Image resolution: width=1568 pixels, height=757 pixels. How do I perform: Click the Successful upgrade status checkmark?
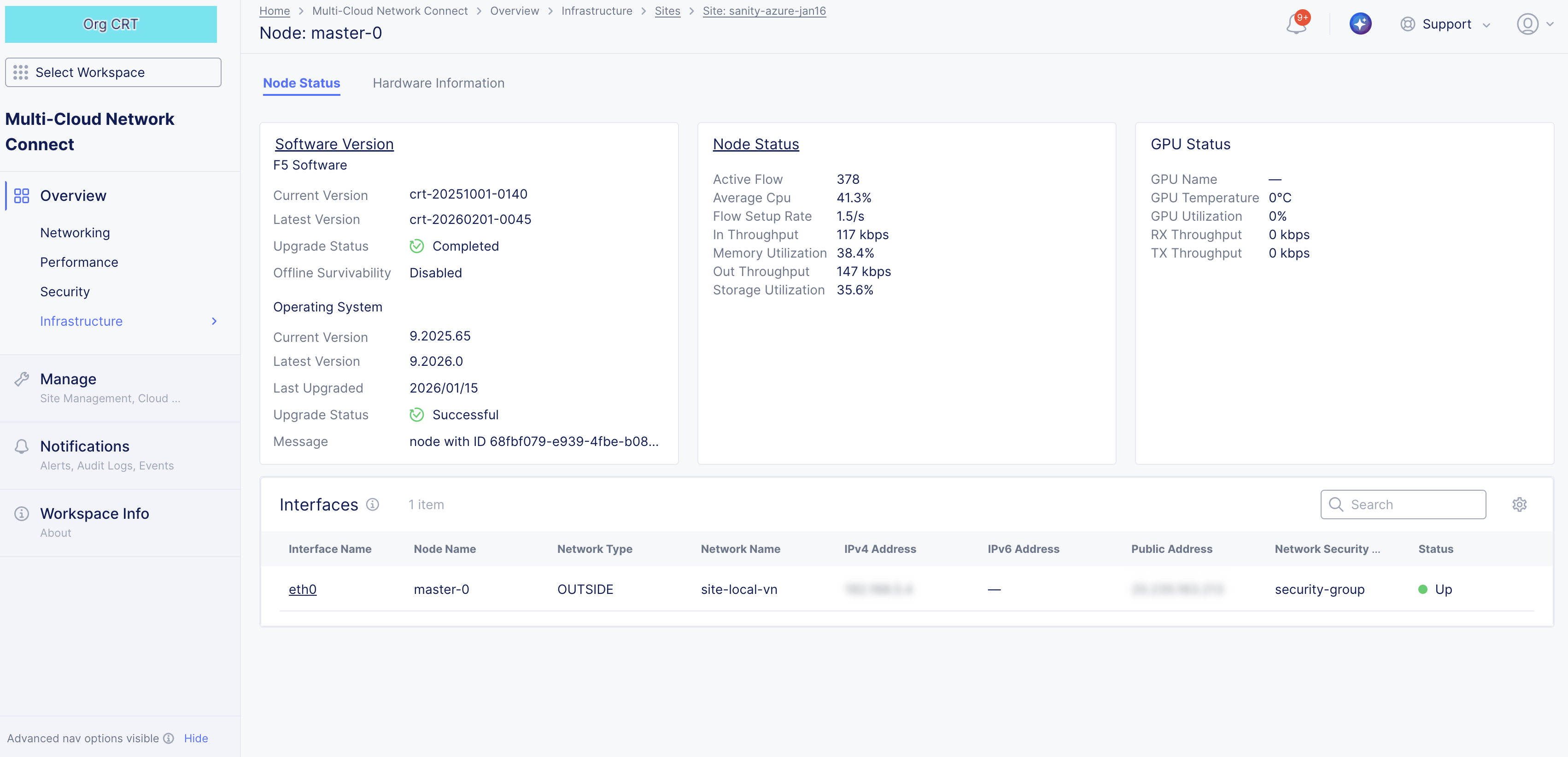[x=417, y=415]
